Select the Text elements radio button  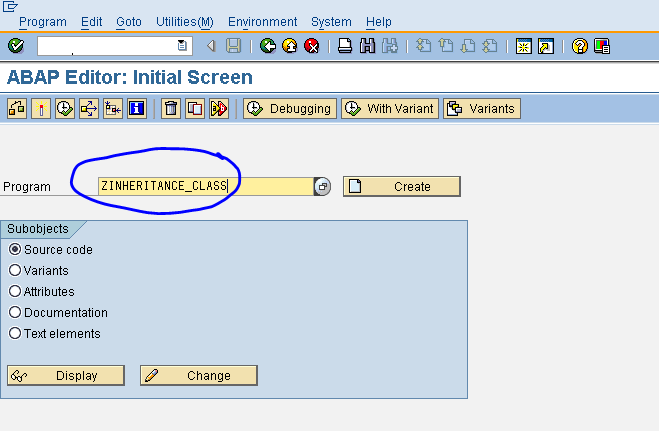point(15,334)
